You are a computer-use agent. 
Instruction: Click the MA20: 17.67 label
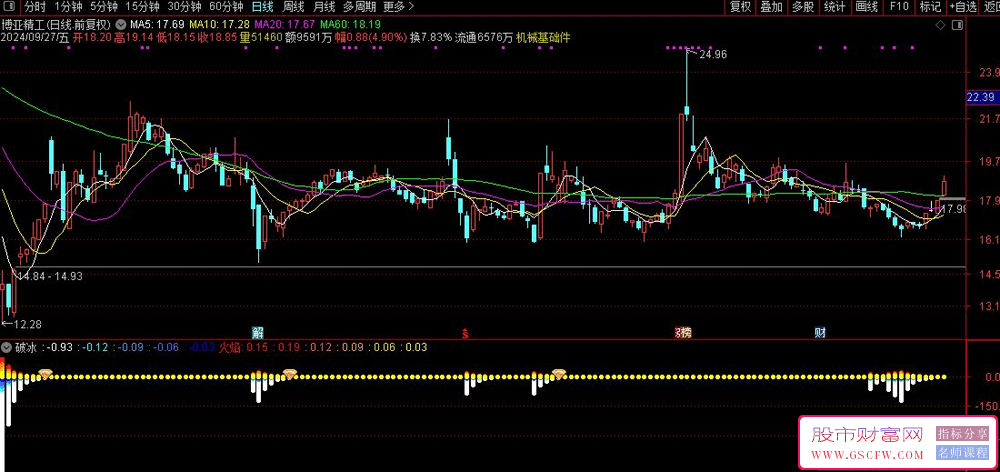click(284, 24)
